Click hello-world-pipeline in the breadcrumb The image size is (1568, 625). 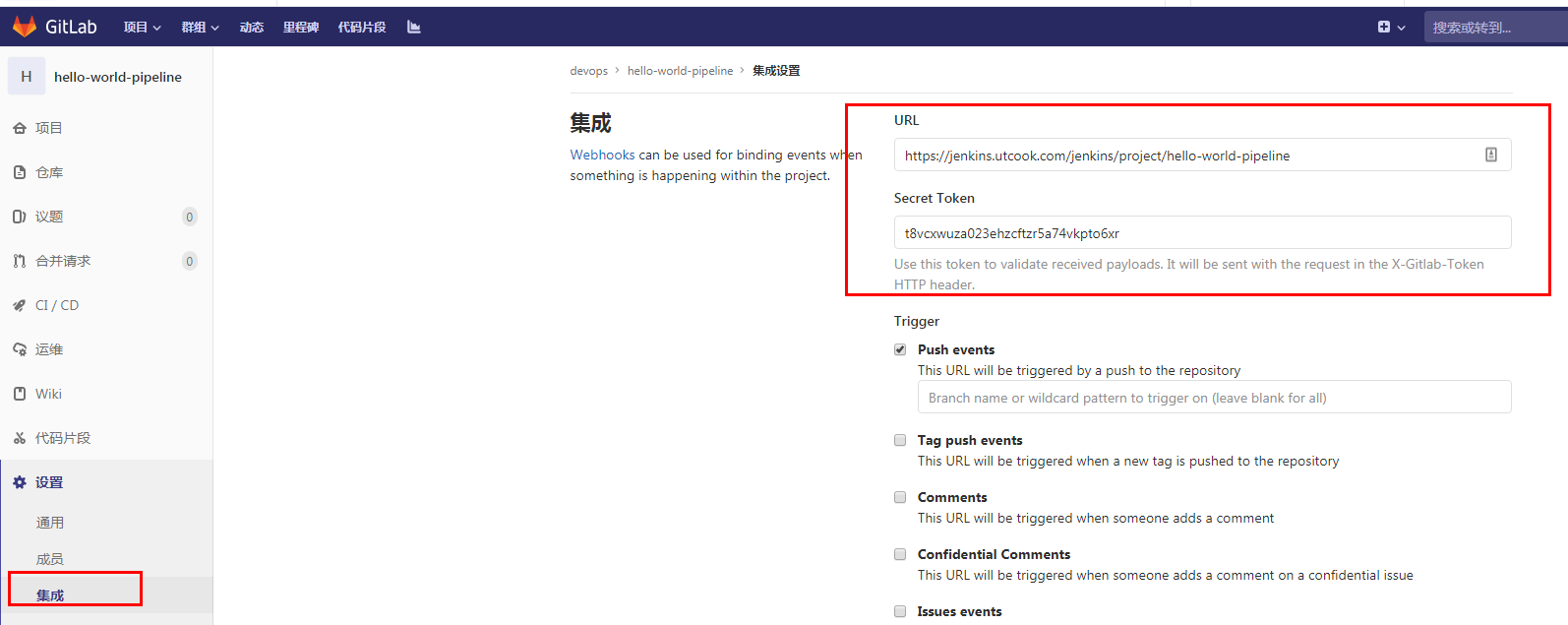pyautogui.click(x=680, y=71)
